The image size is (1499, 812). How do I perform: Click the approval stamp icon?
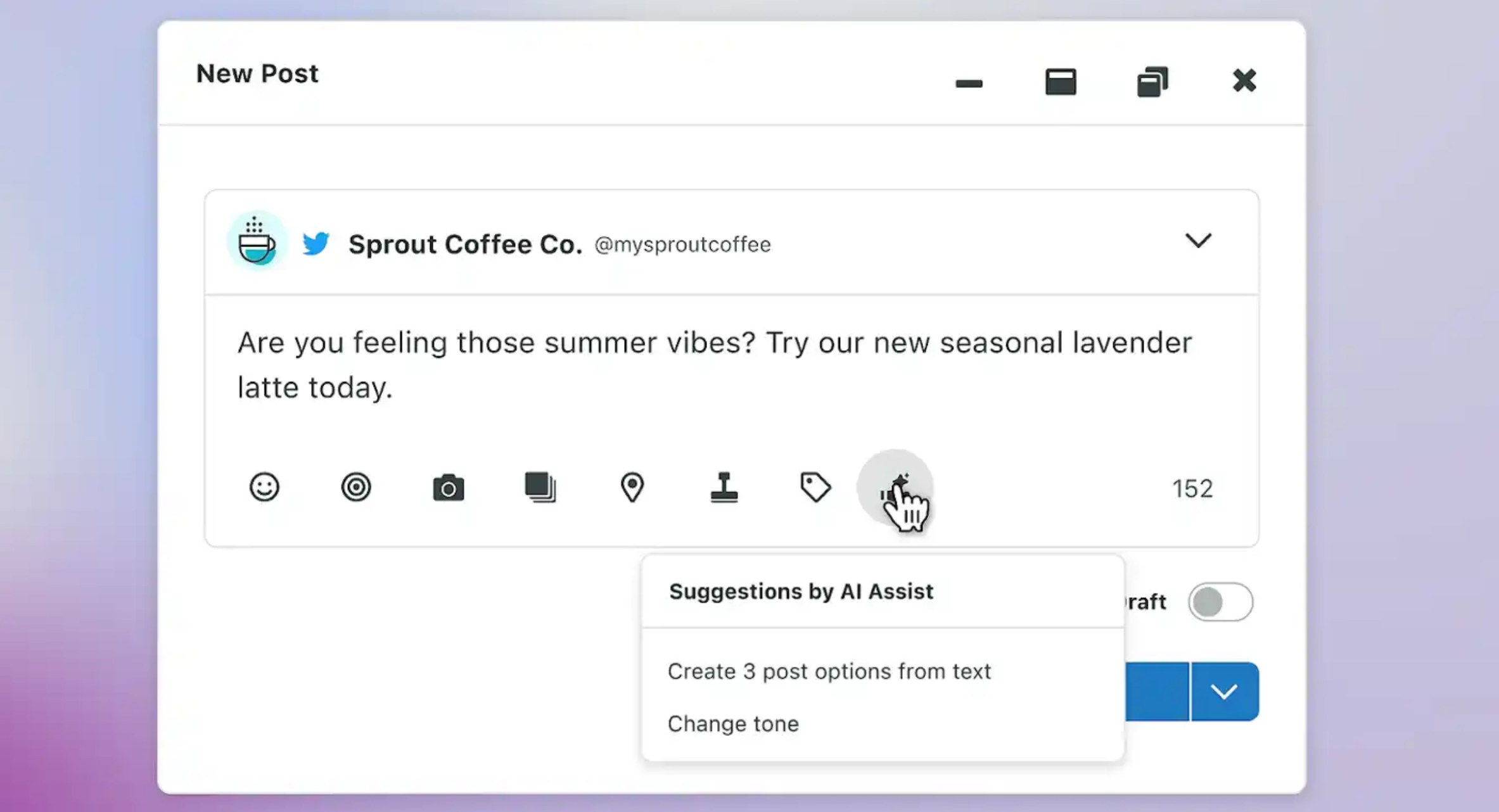point(724,487)
